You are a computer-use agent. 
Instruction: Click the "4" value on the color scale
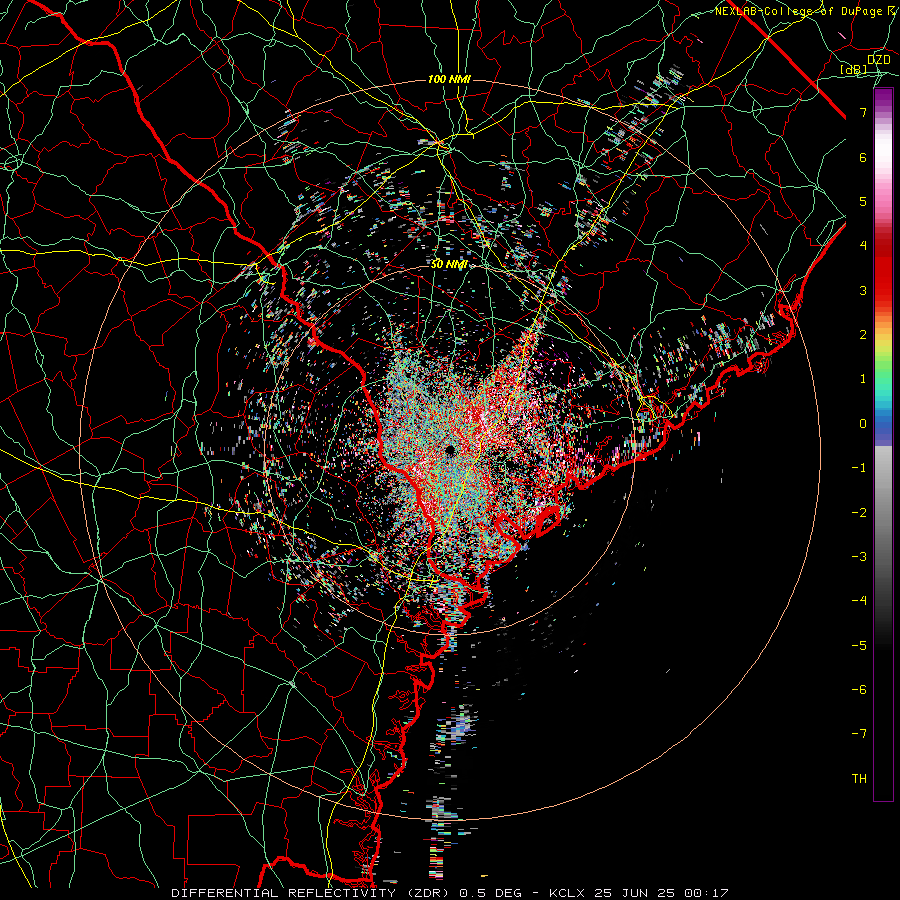click(863, 246)
